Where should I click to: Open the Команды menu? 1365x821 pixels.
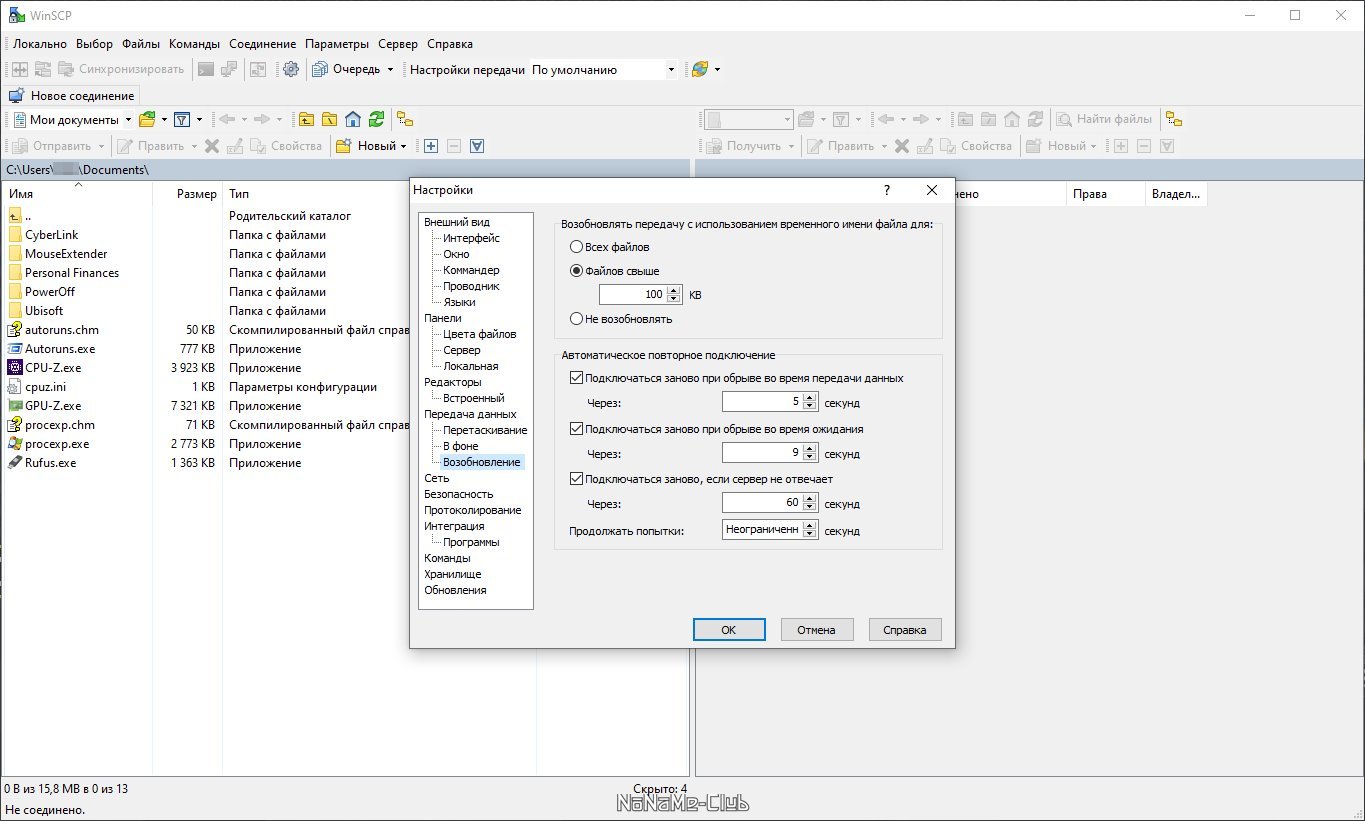click(x=195, y=44)
